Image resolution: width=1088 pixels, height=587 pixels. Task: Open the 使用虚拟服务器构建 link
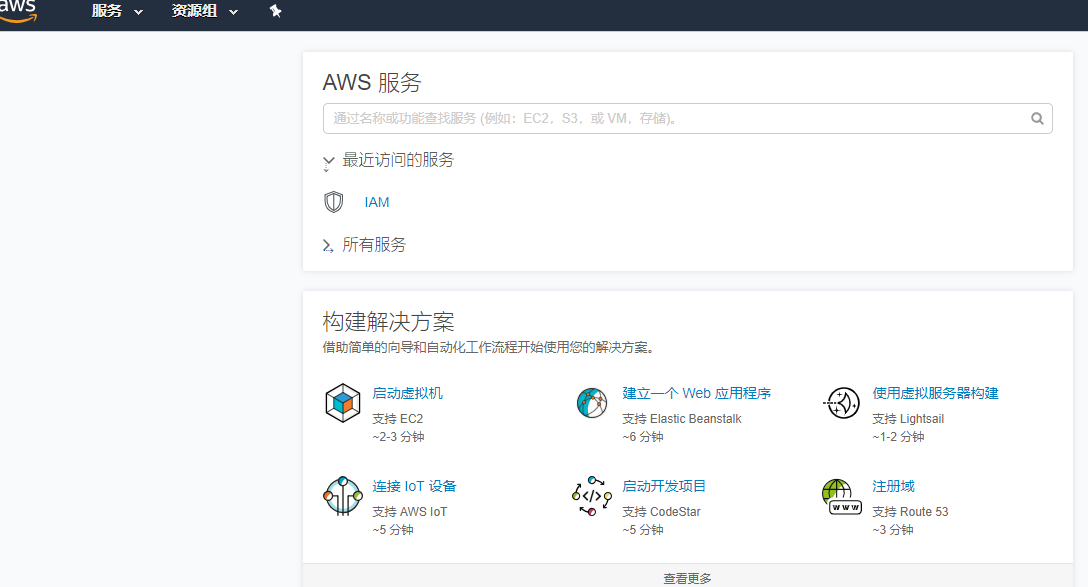[935, 393]
